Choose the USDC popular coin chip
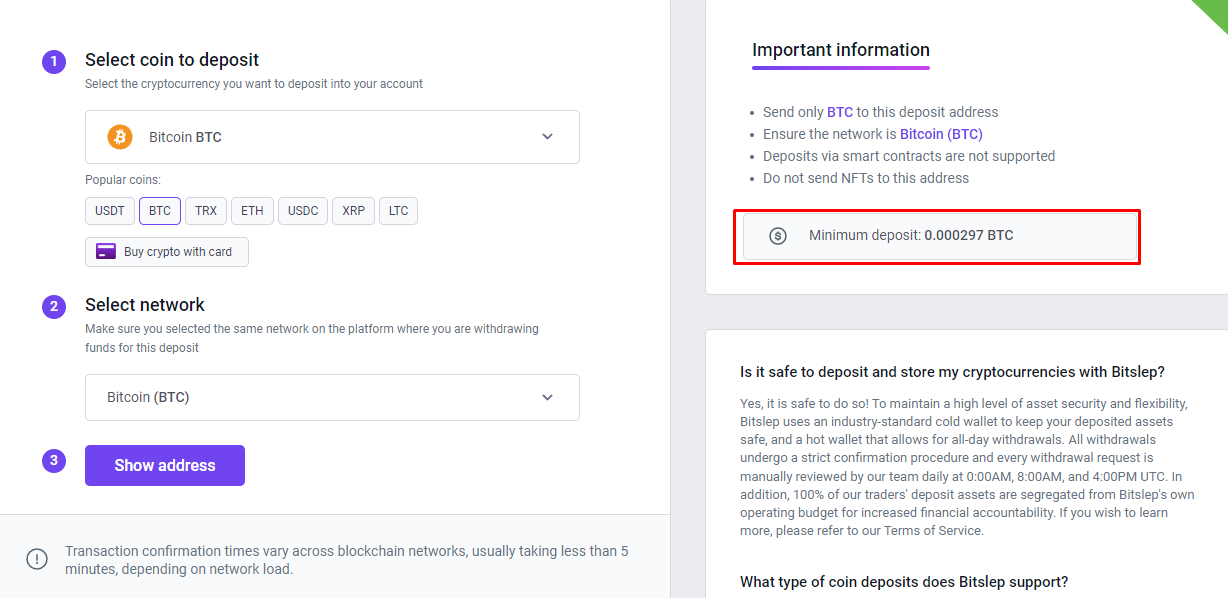1228x598 pixels. (x=303, y=211)
